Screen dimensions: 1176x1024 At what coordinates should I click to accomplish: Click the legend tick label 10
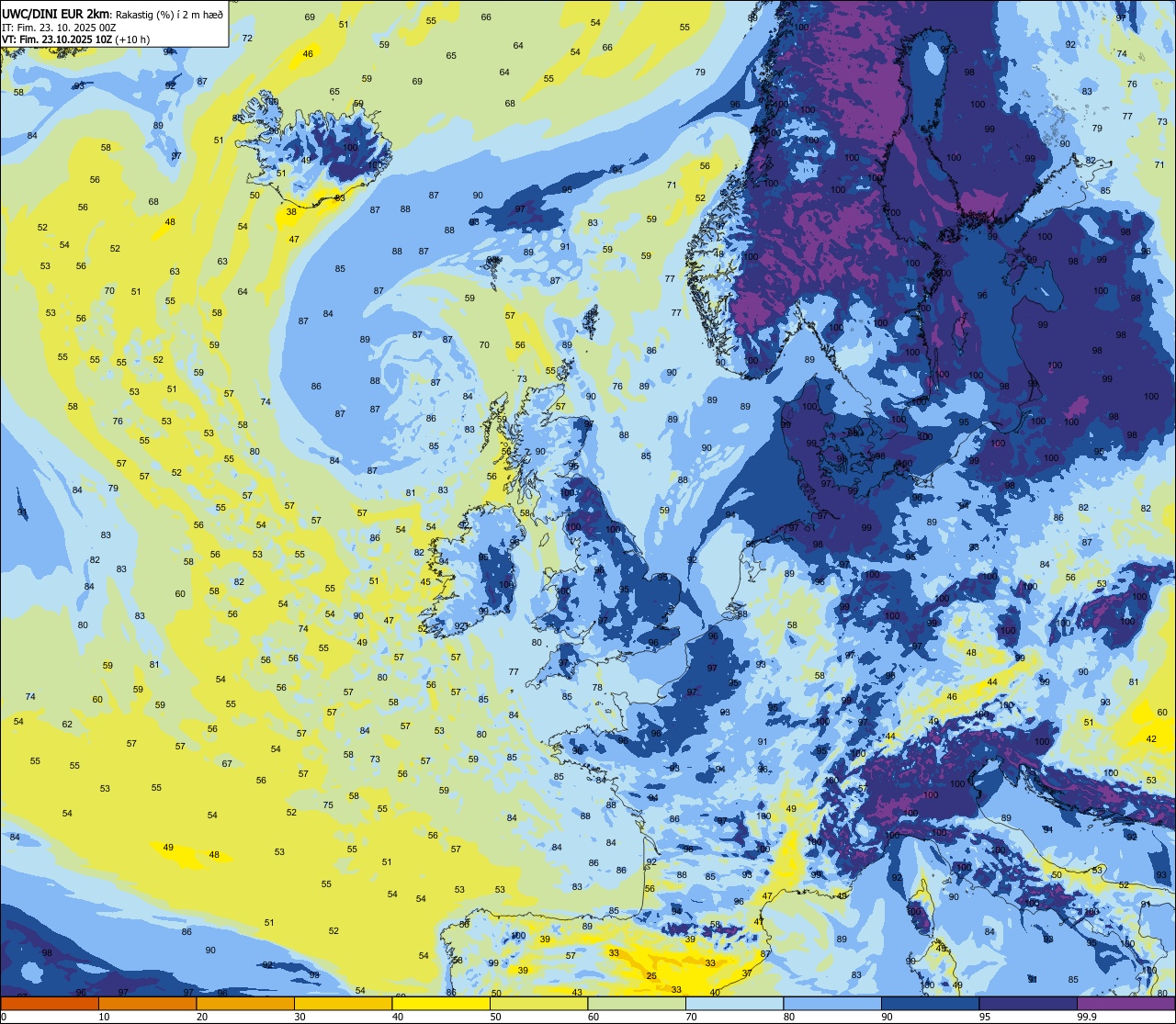tap(104, 1017)
